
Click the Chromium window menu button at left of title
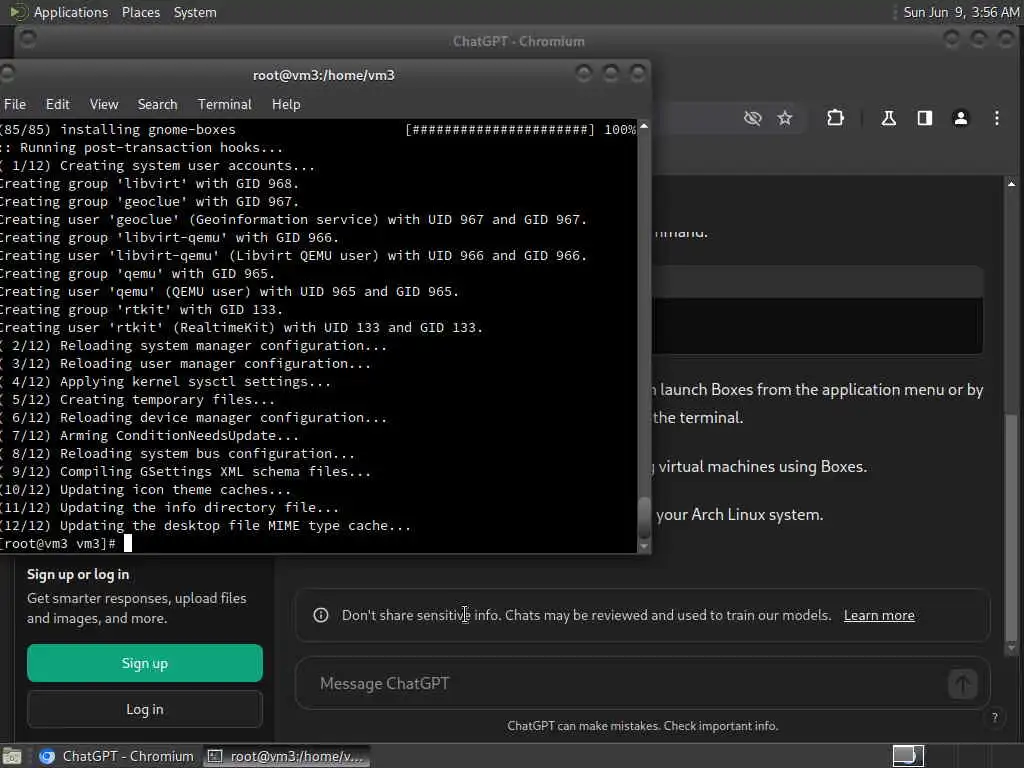(x=27, y=40)
